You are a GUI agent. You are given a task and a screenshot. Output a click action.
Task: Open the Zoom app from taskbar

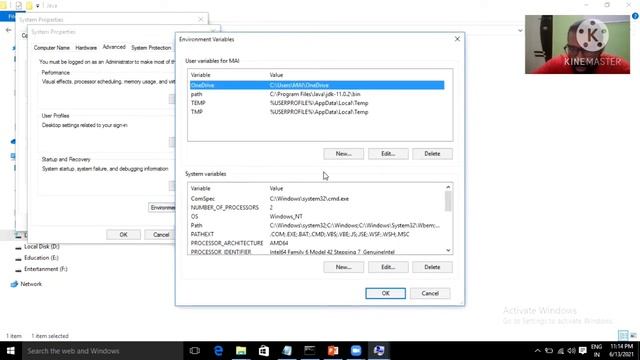point(356,351)
